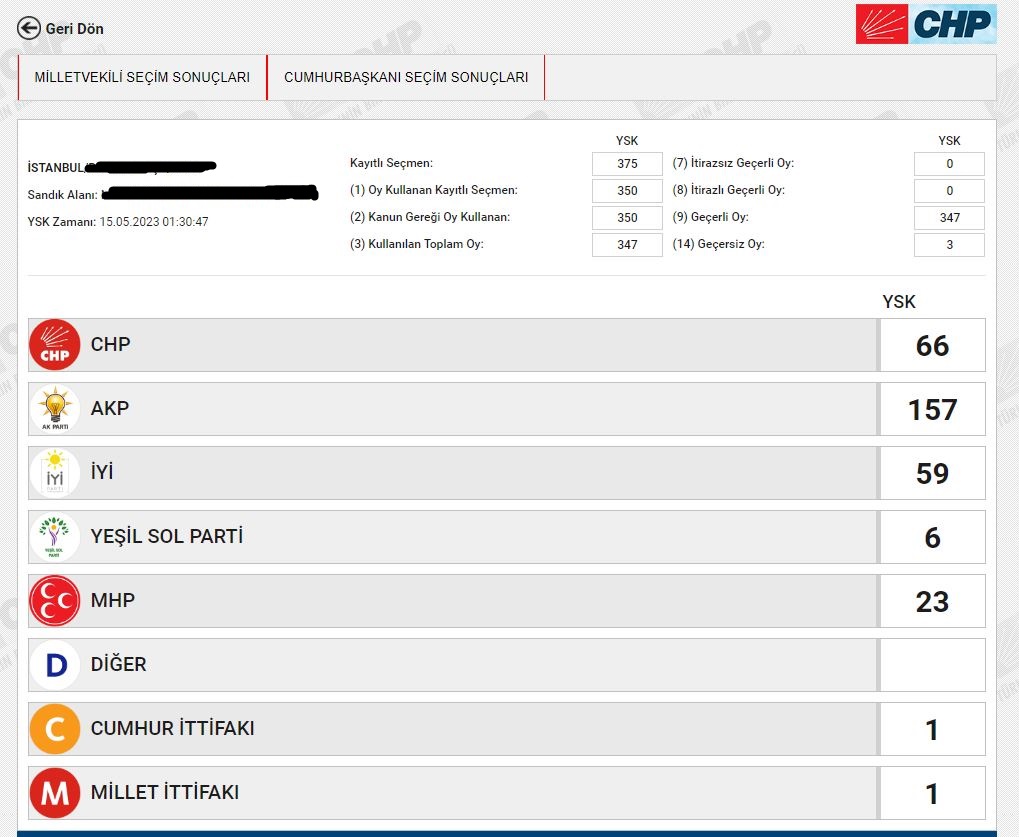Click the Geri Dön back arrow icon
1019x837 pixels.
[29, 29]
